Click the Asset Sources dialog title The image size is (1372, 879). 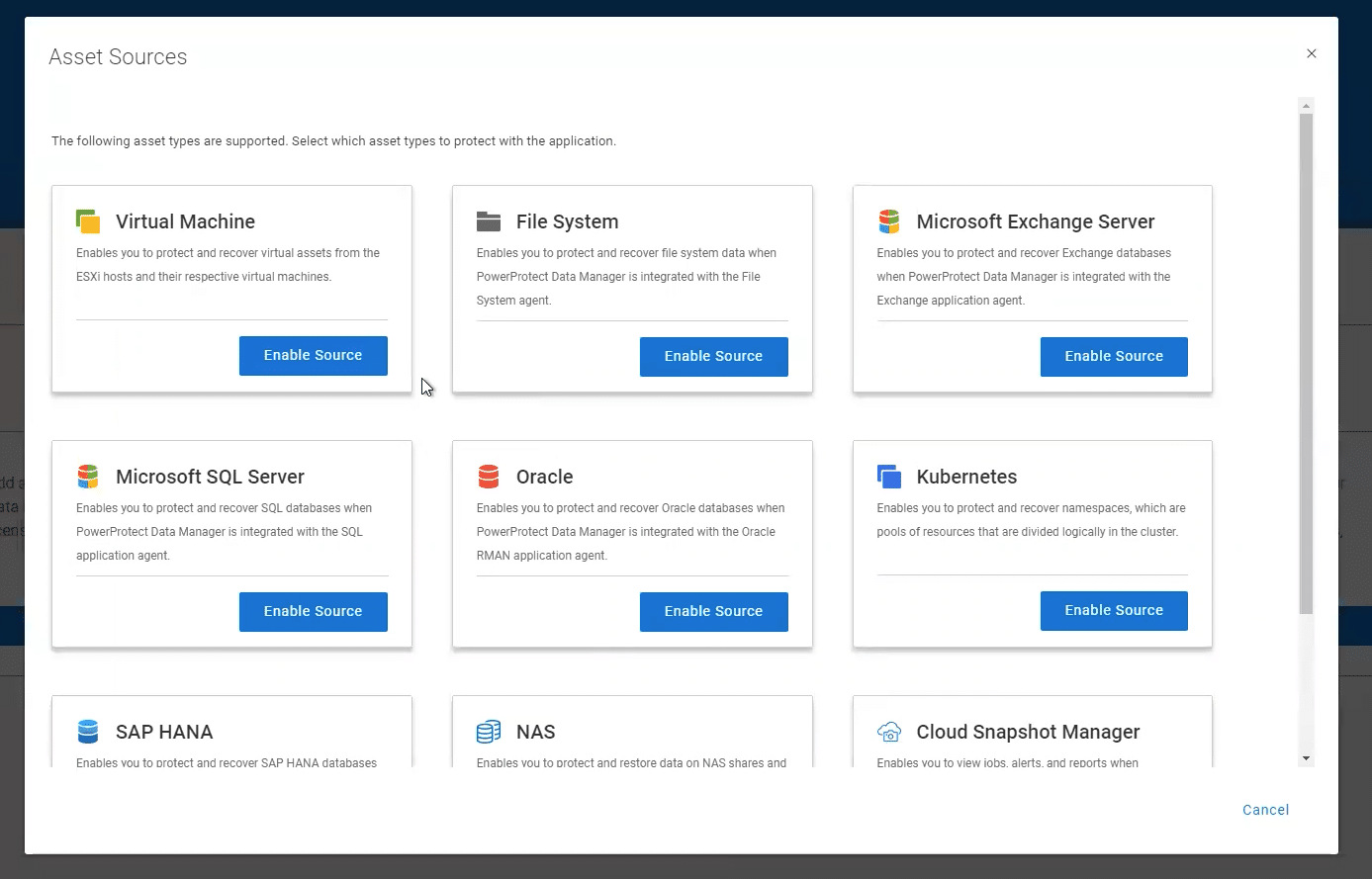(118, 57)
